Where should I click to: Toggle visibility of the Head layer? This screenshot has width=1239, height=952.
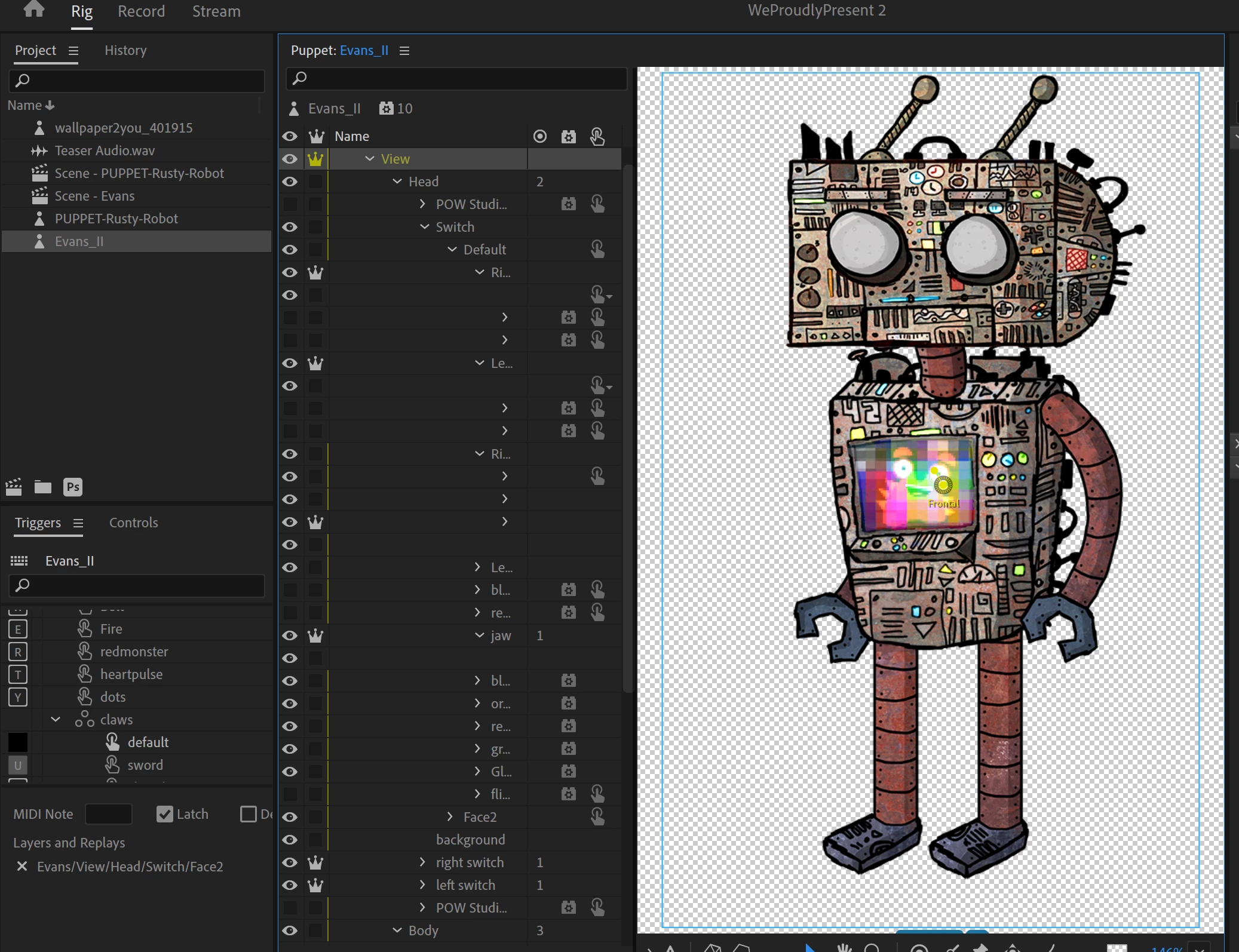(290, 182)
